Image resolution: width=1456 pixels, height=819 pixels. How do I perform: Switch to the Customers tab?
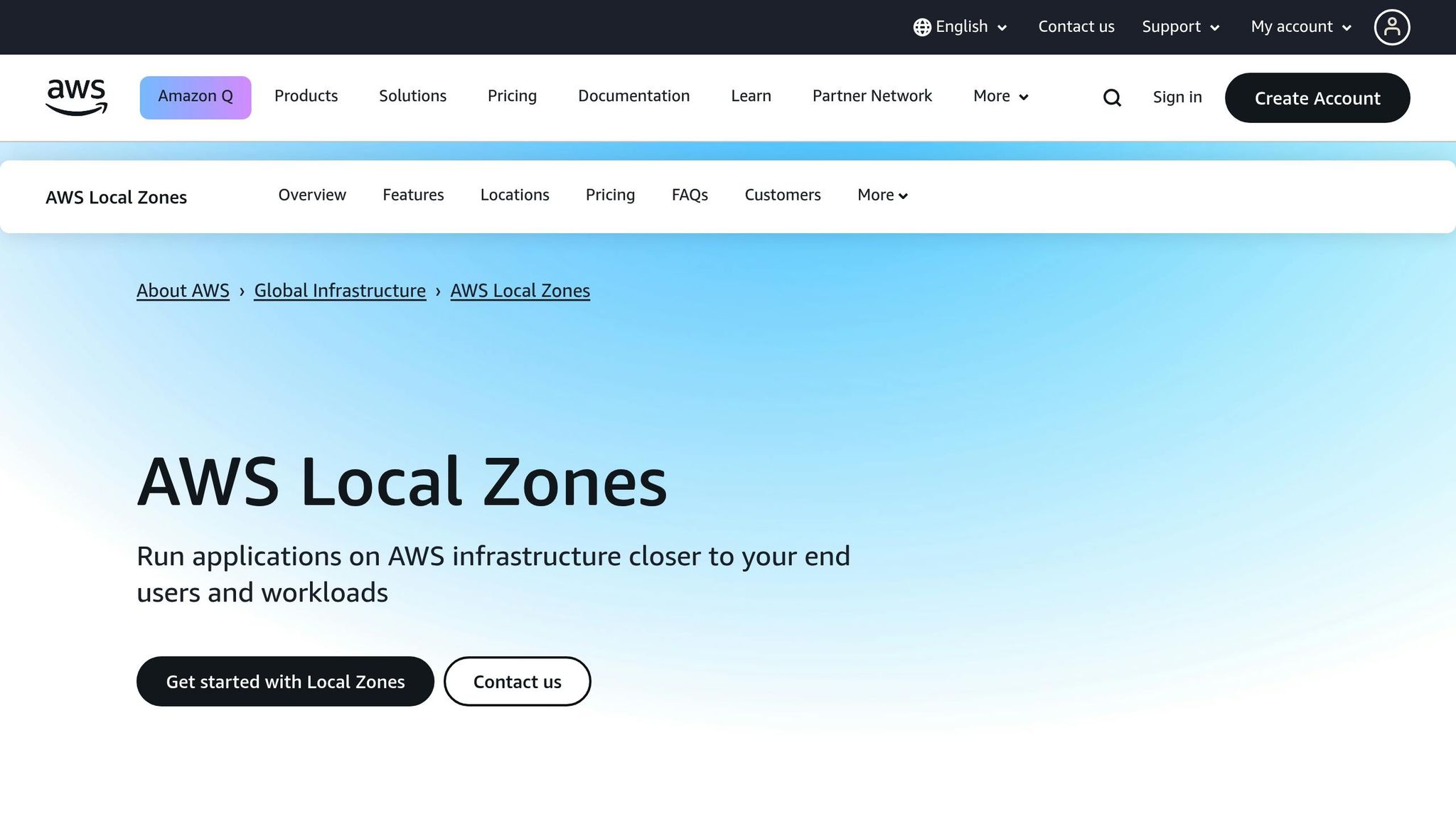tap(783, 195)
